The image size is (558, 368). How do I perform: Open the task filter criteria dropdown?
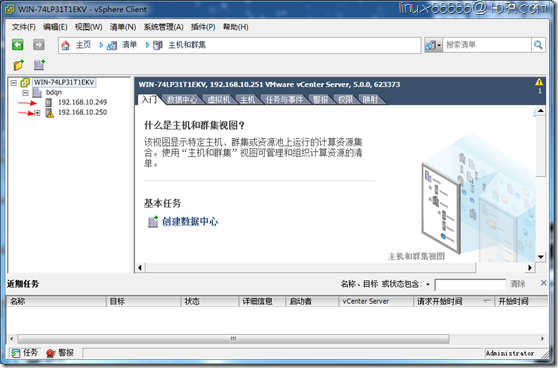coord(428,284)
